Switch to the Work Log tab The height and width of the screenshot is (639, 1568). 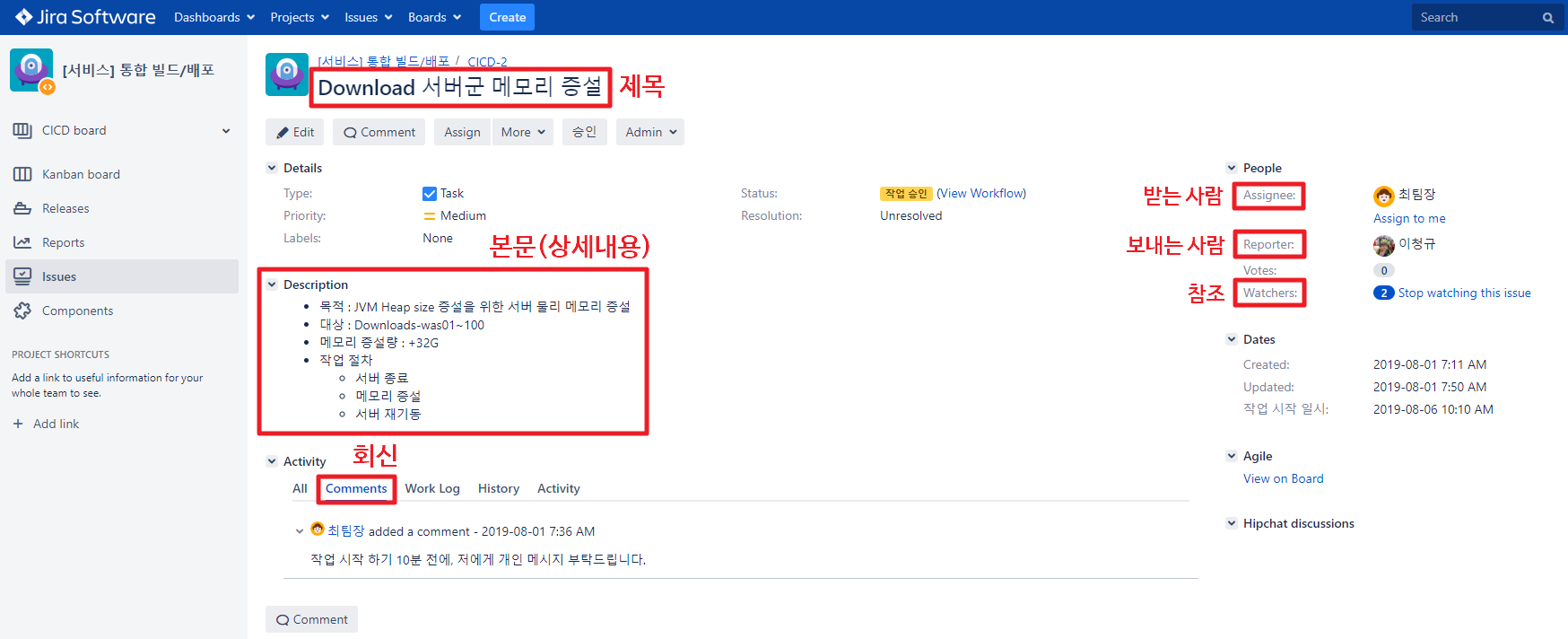pyautogui.click(x=431, y=488)
